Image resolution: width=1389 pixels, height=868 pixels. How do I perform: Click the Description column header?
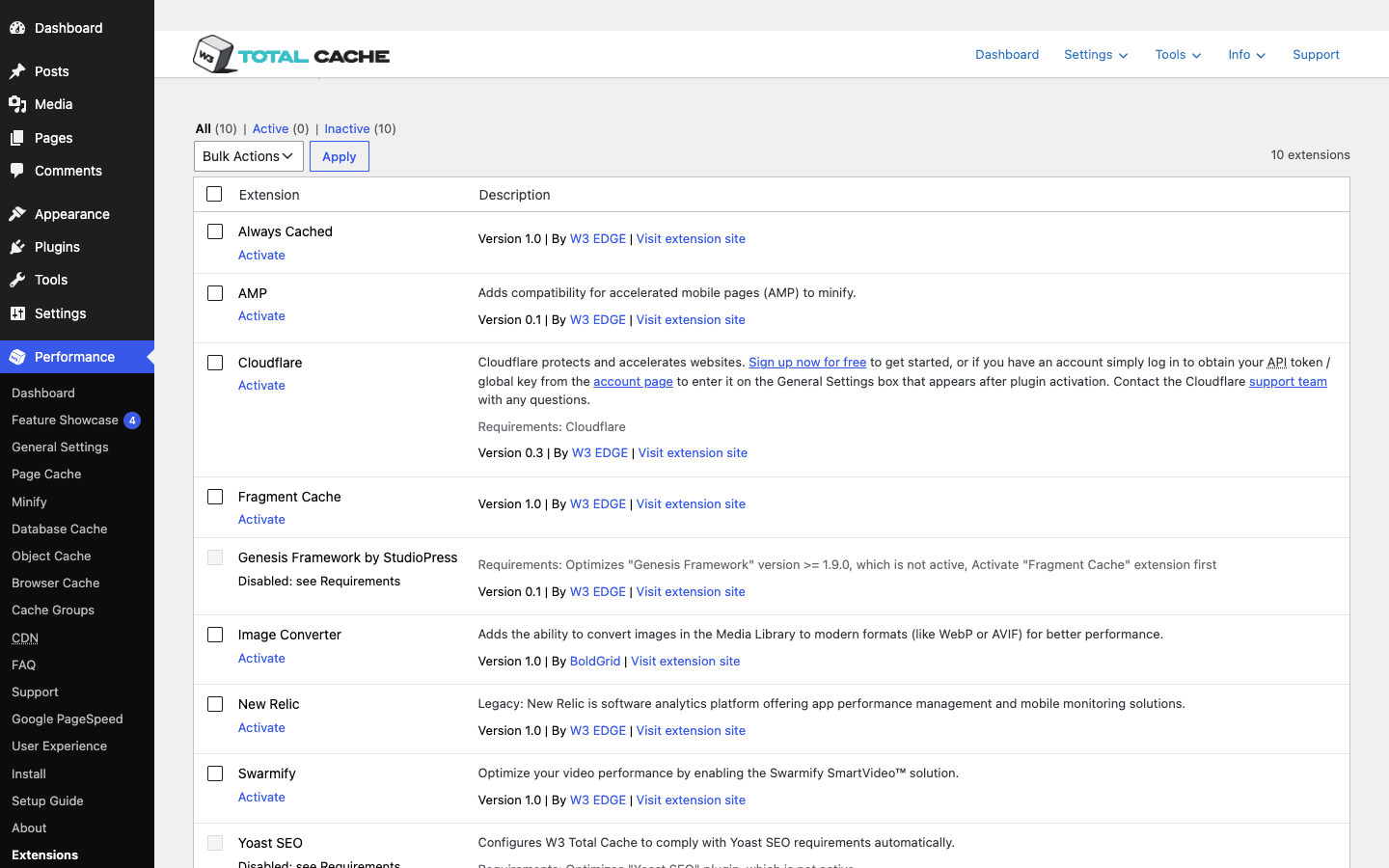(x=514, y=195)
